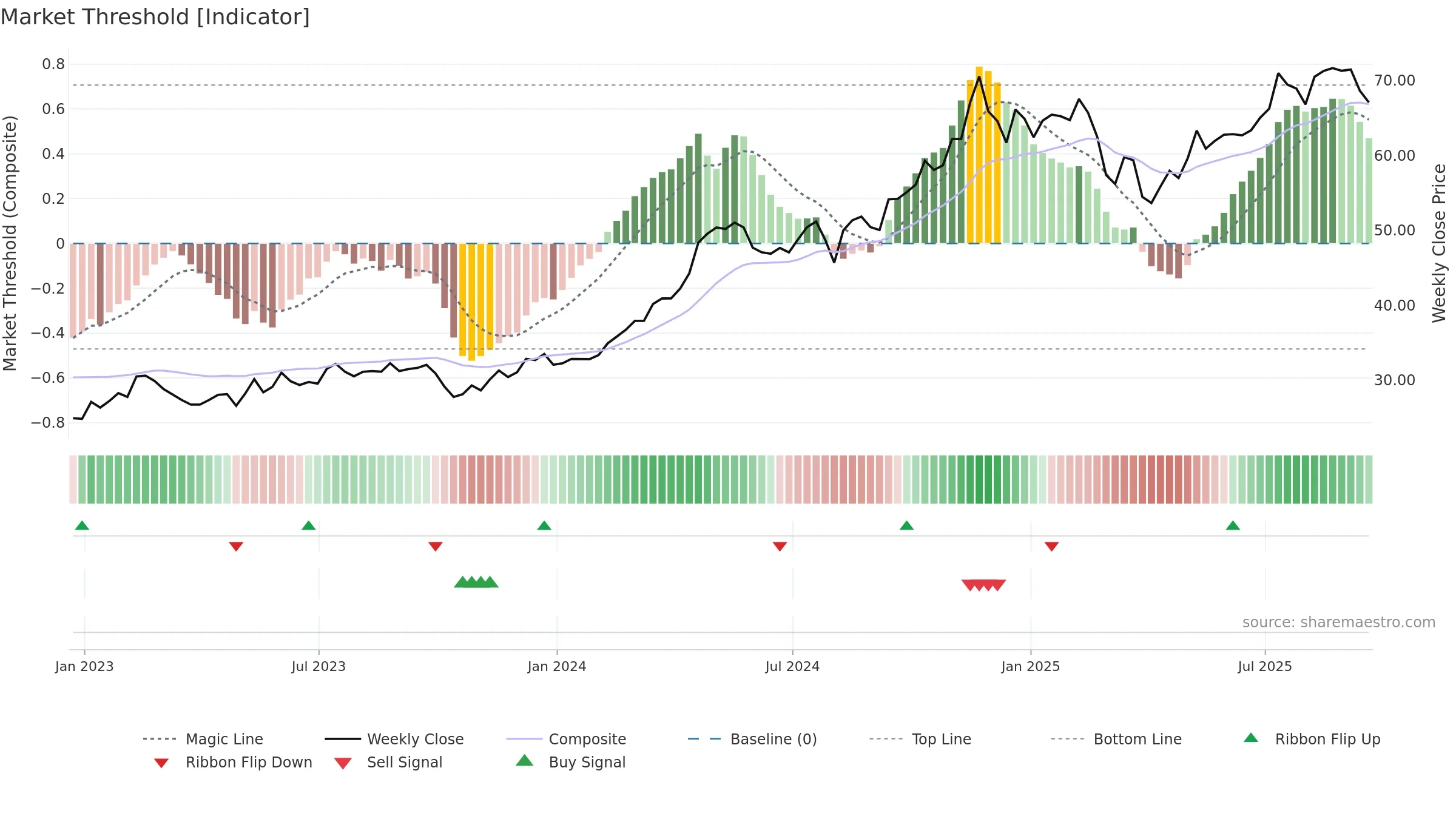Click the Jul 2023 x-axis label

[318, 666]
